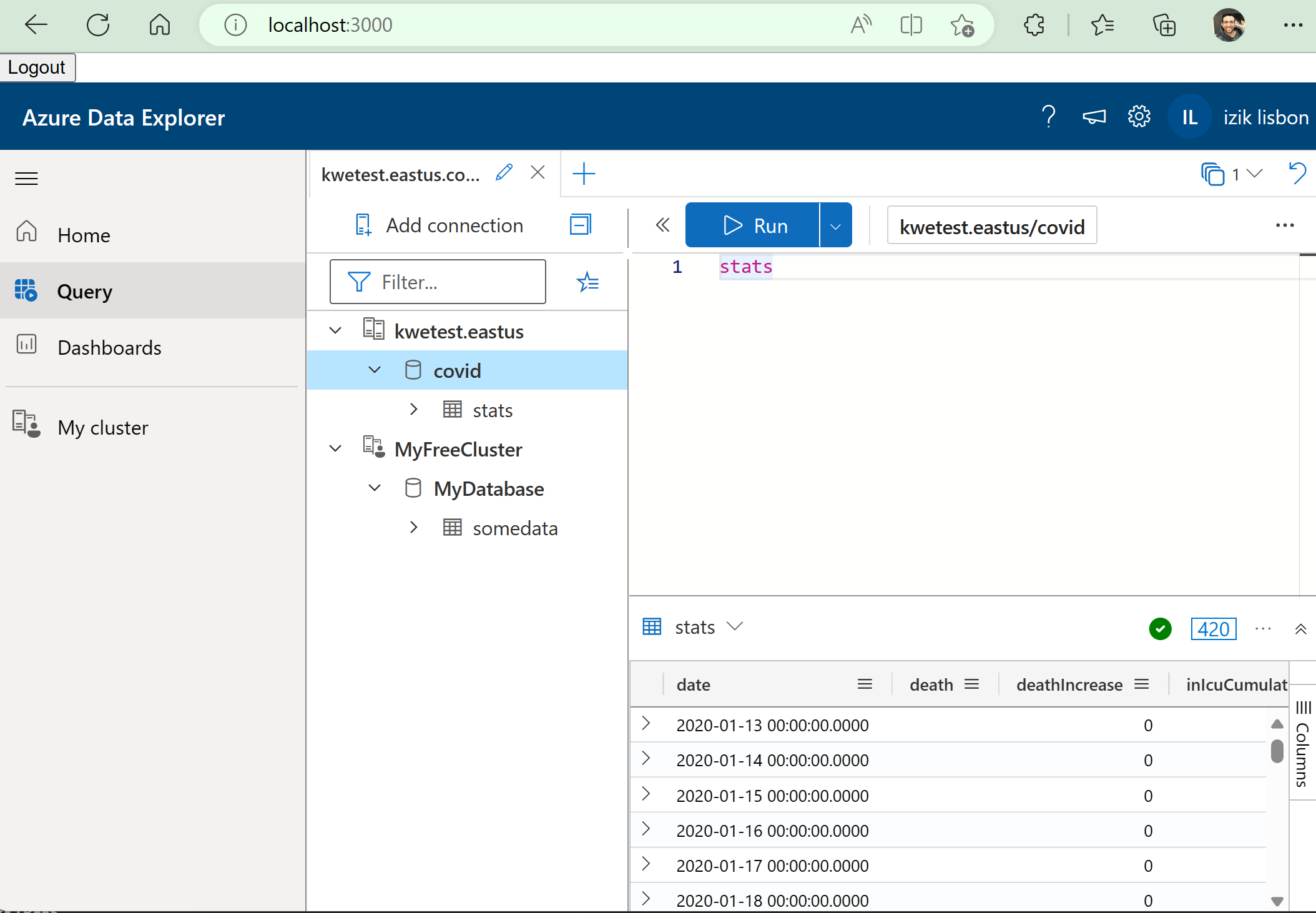Click the Run button to execute query
This screenshot has height=913, width=1316.
point(753,225)
